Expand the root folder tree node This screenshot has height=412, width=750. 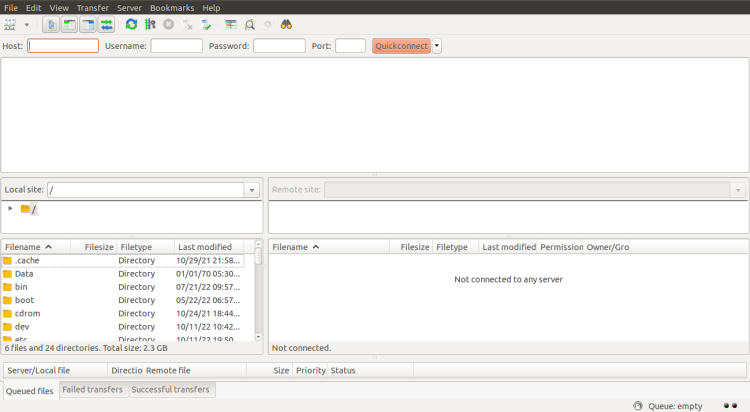10,209
